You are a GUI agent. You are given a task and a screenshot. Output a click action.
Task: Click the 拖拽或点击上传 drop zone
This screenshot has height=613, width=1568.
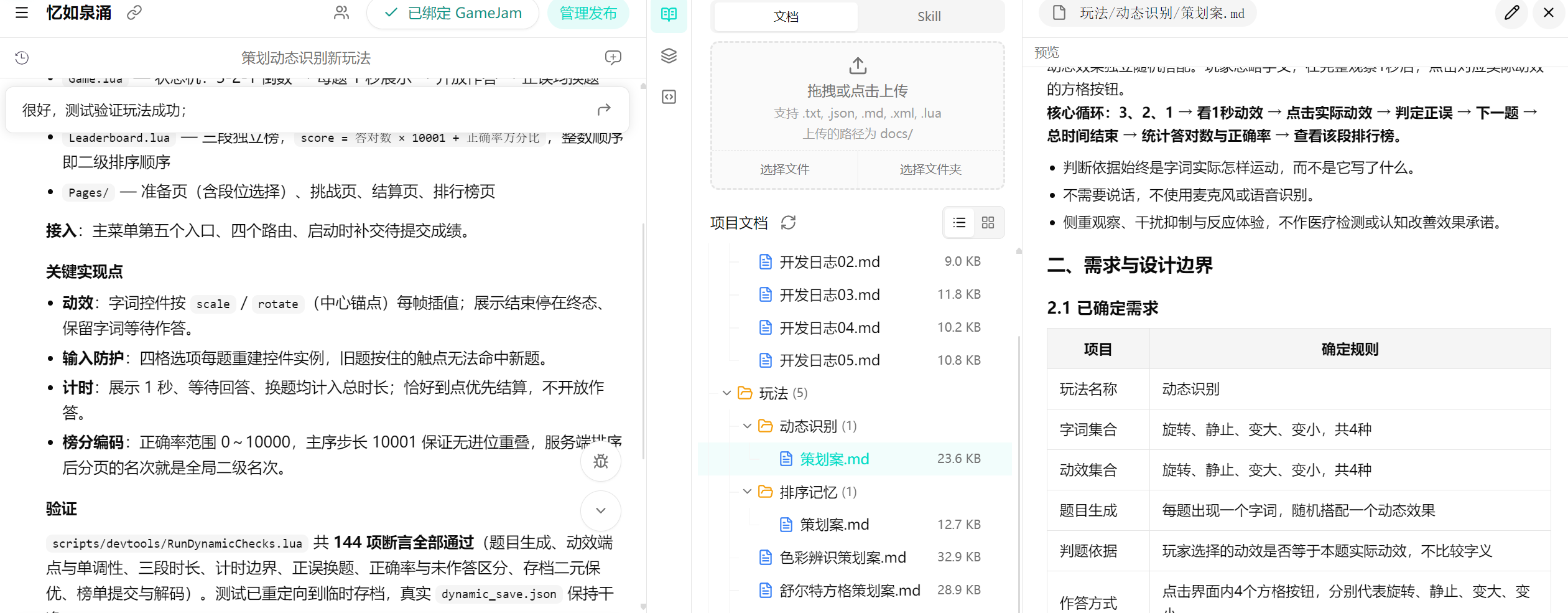tap(858, 96)
